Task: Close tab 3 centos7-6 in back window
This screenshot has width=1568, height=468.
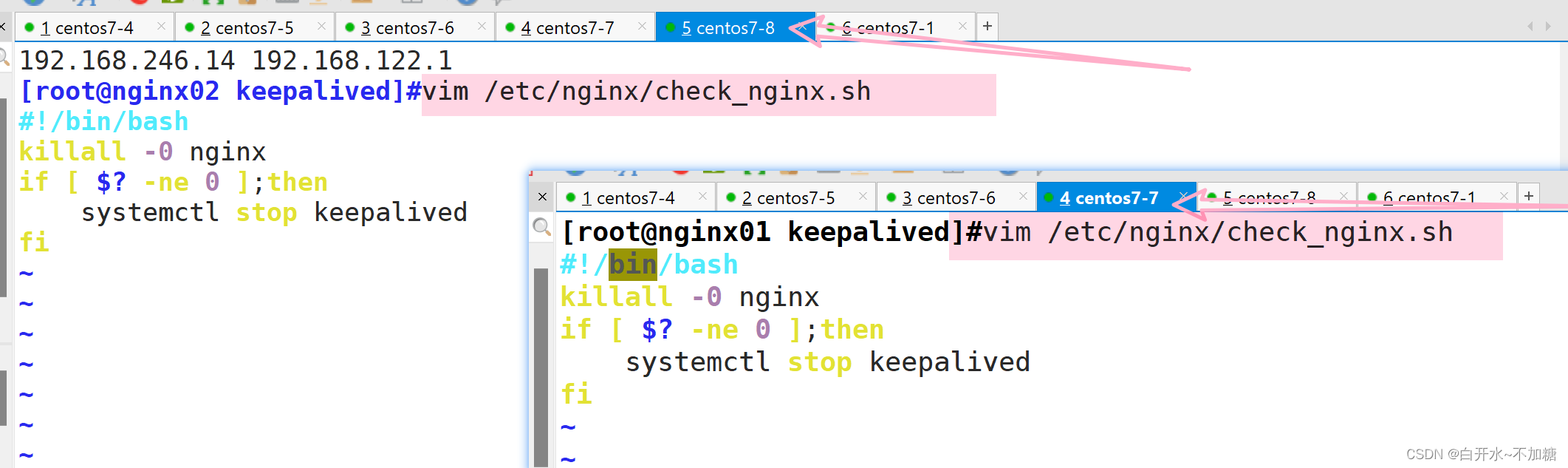Action: [x=482, y=26]
